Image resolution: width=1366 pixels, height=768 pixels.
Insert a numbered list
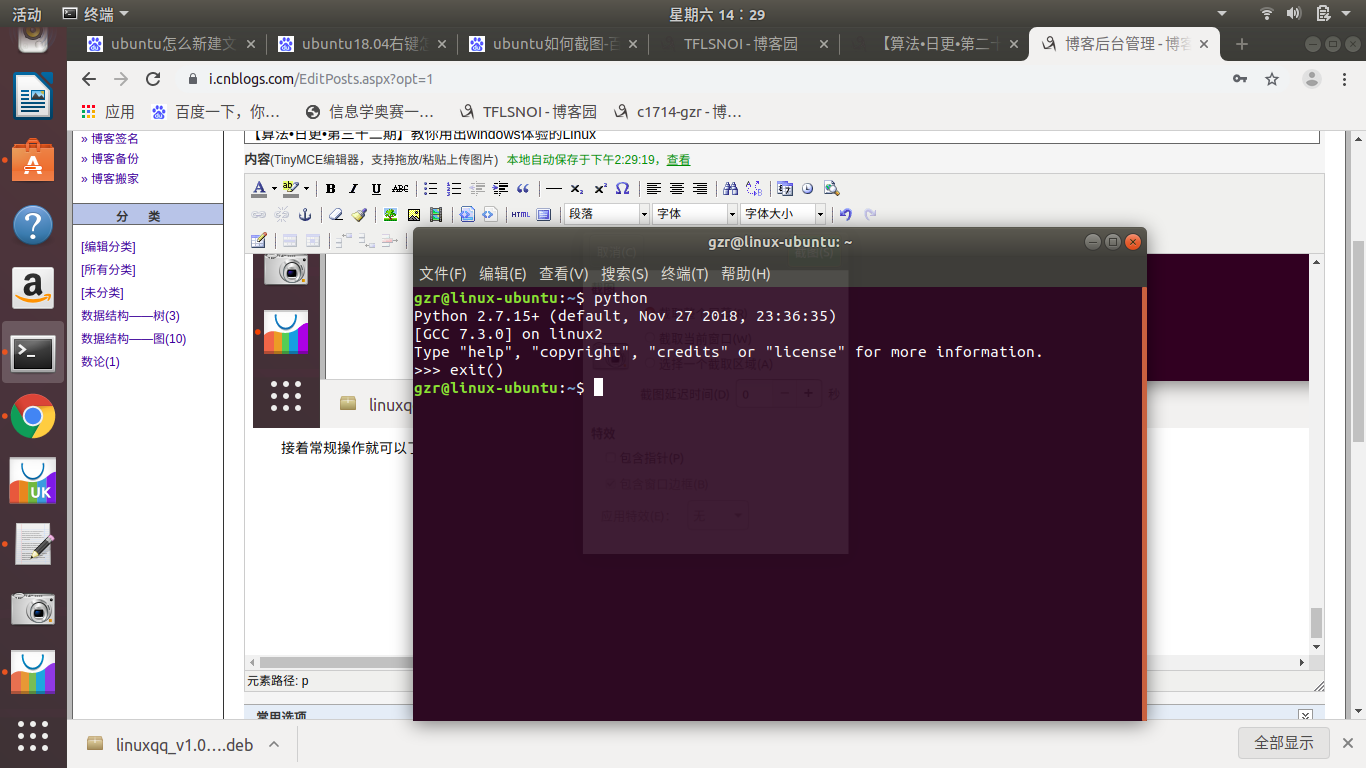454,189
